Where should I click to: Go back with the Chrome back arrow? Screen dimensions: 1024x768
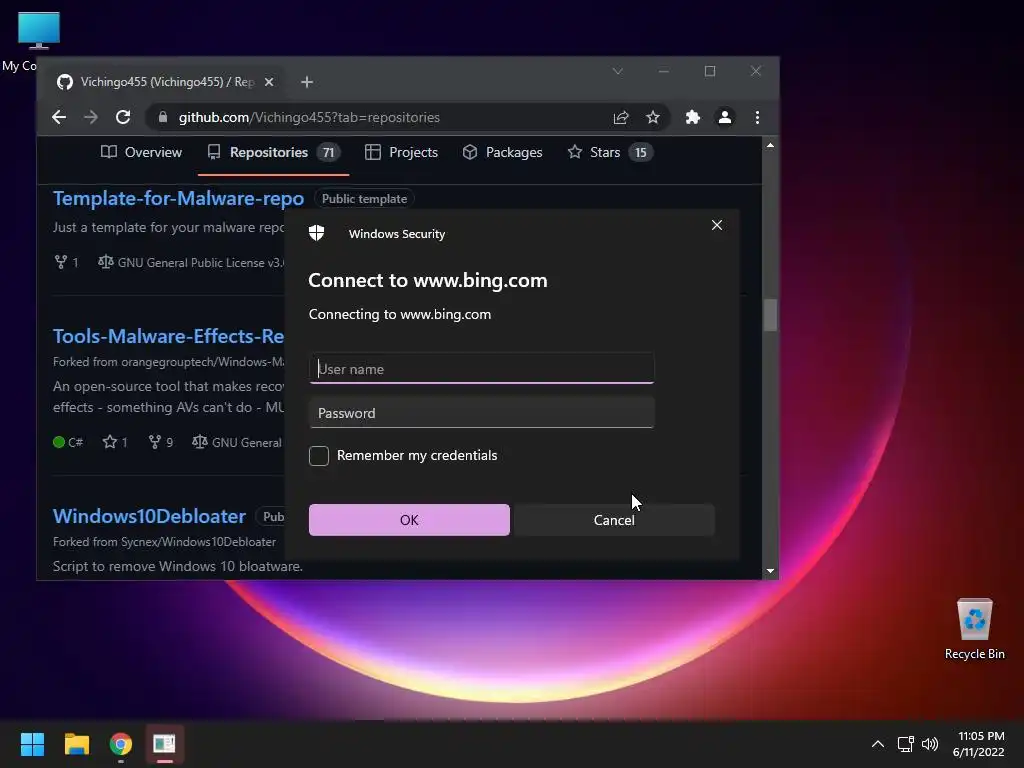pyautogui.click(x=59, y=118)
